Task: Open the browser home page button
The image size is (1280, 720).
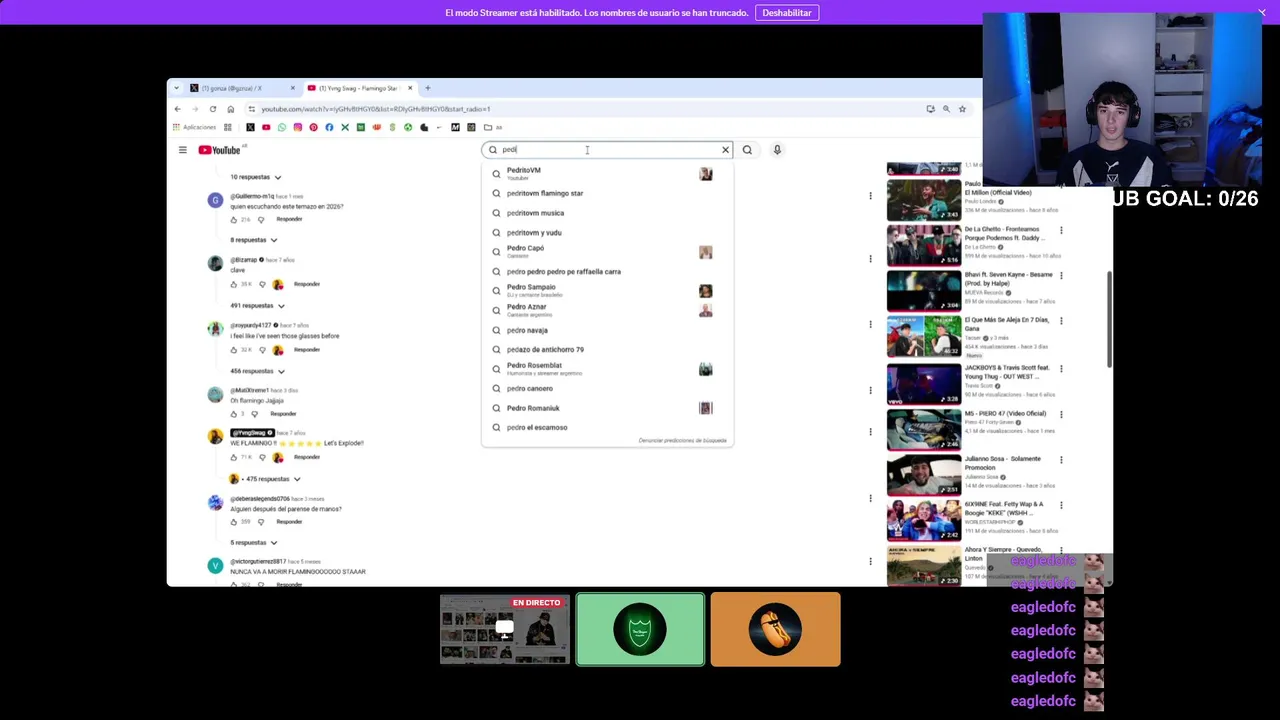Action: pyautogui.click(x=230, y=109)
